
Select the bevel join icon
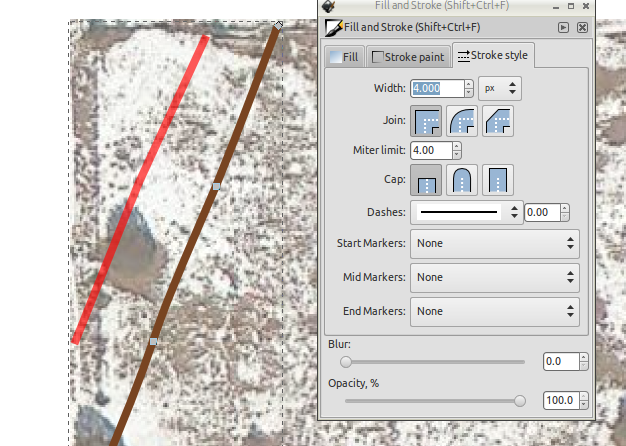(x=498, y=122)
